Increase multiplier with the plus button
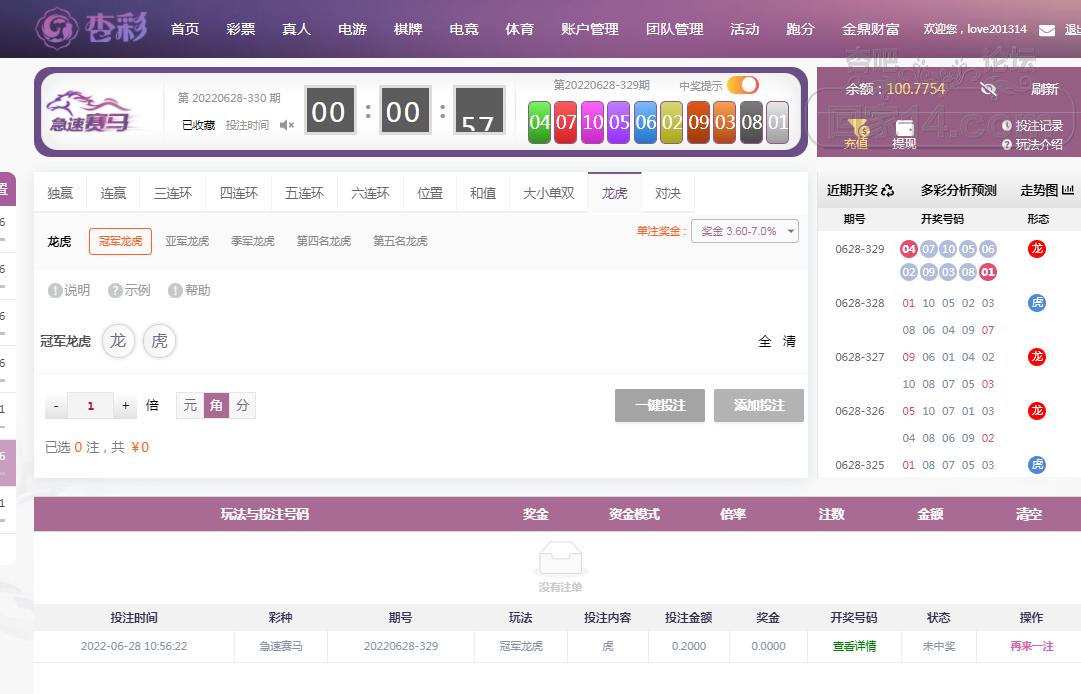Screen dimensions: 1081x694 coord(125,406)
